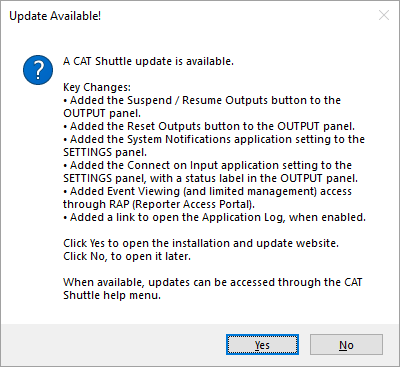Select the Connect on Input bullet line
Viewport: 400px width, 367px height.
207,165
